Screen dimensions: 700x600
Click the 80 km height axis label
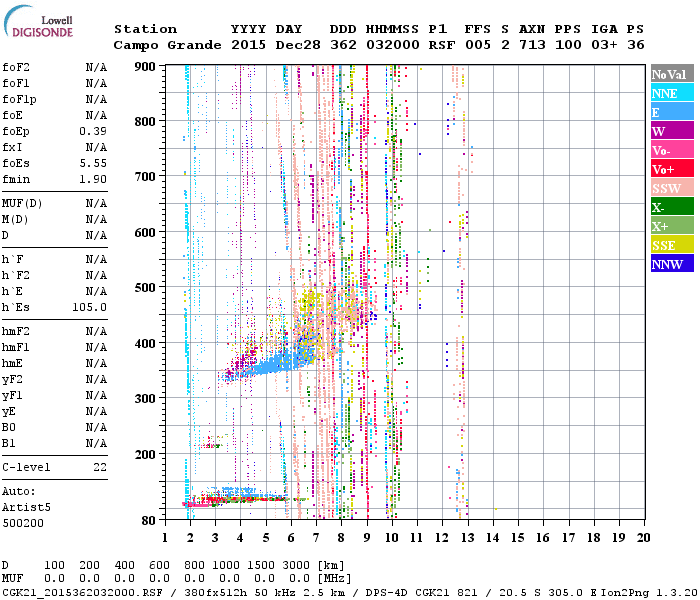(149, 521)
